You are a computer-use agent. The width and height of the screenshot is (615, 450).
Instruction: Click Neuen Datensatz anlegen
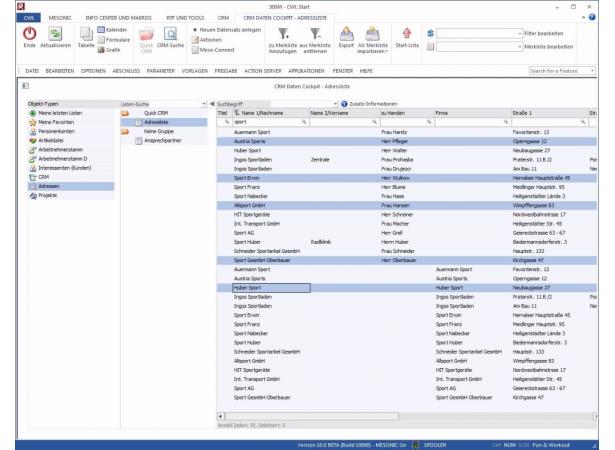pyautogui.click(x=227, y=30)
